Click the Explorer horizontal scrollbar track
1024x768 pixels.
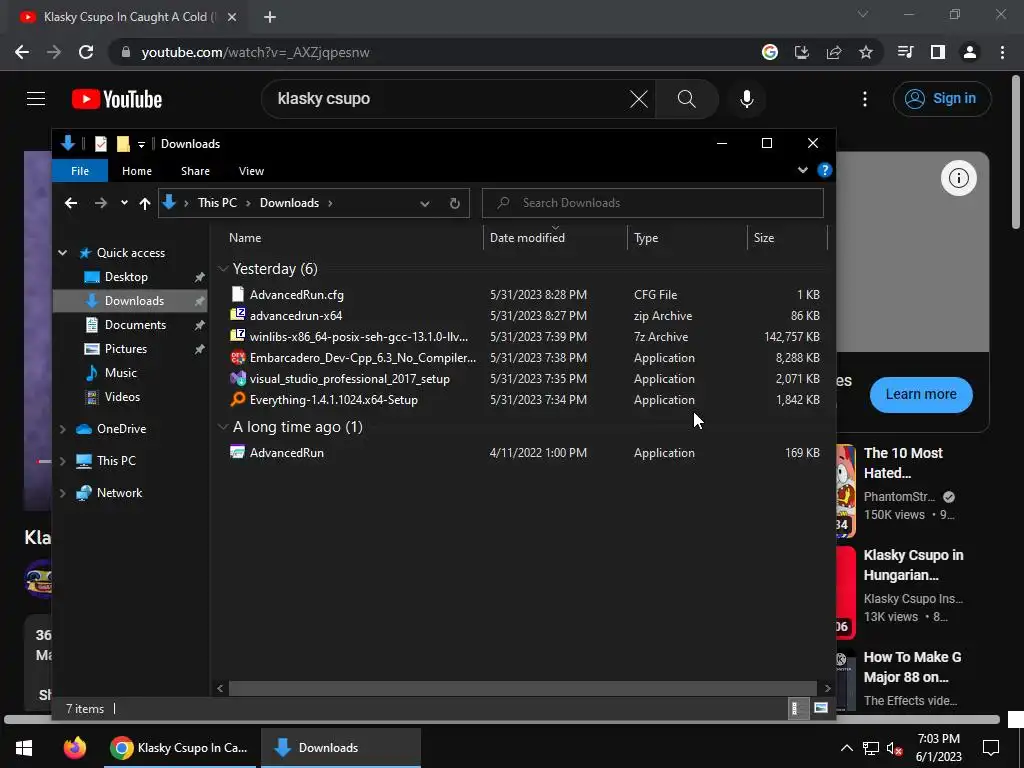[x=522, y=688]
